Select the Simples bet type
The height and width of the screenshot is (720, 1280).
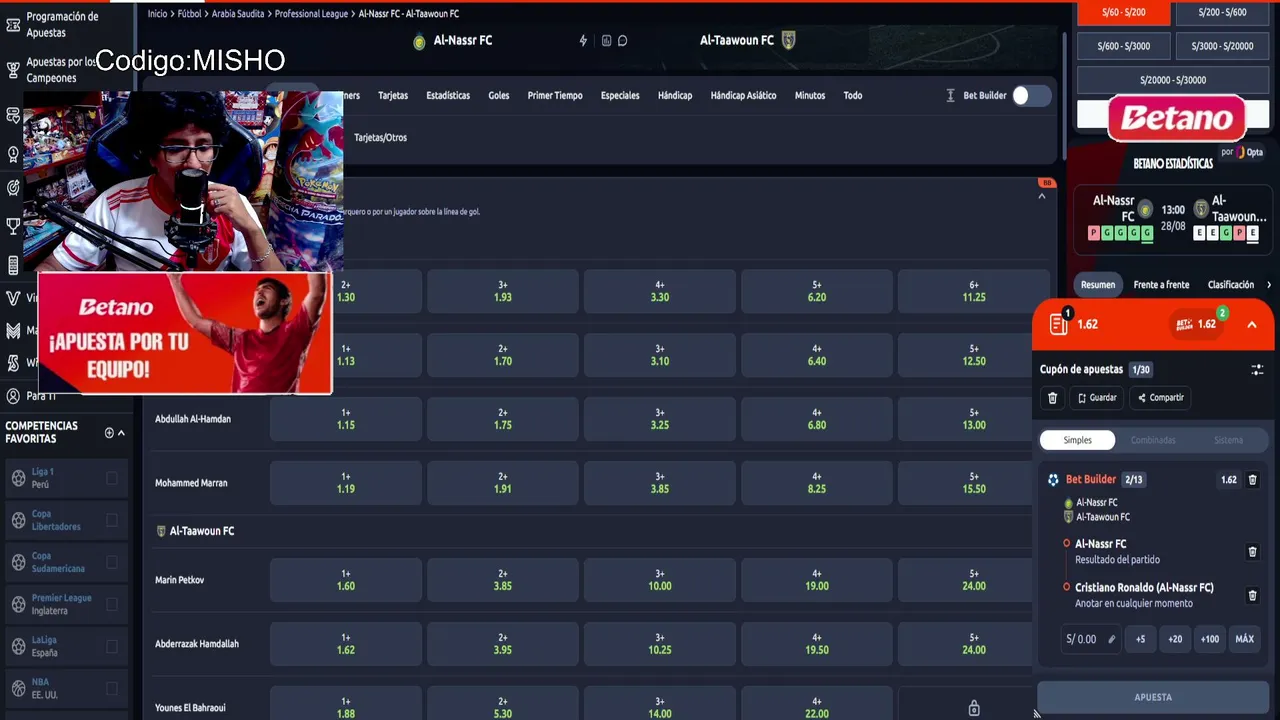[x=1078, y=440]
